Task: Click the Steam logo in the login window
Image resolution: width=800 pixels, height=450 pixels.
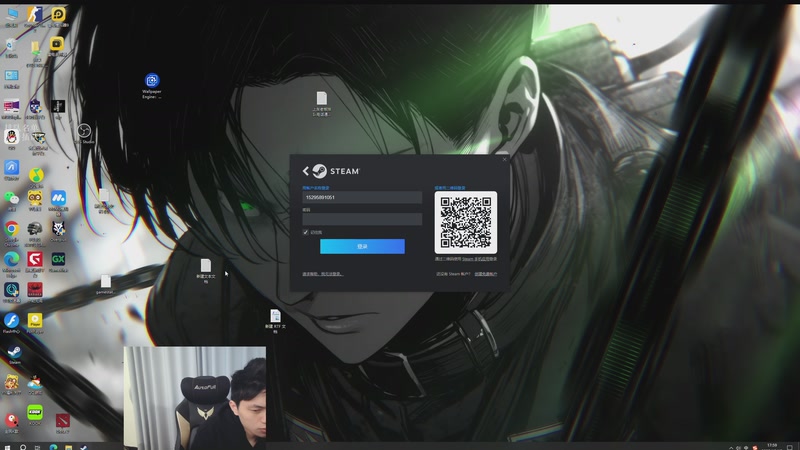Action: coord(336,171)
